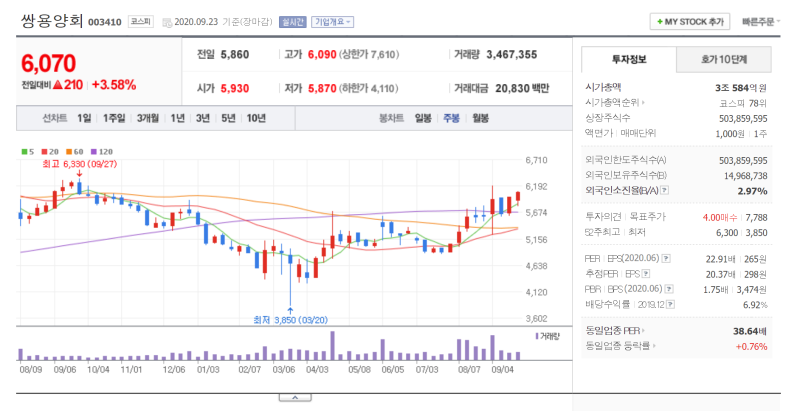Click red 20-period moving average legend swatch

tap(44, 152)
